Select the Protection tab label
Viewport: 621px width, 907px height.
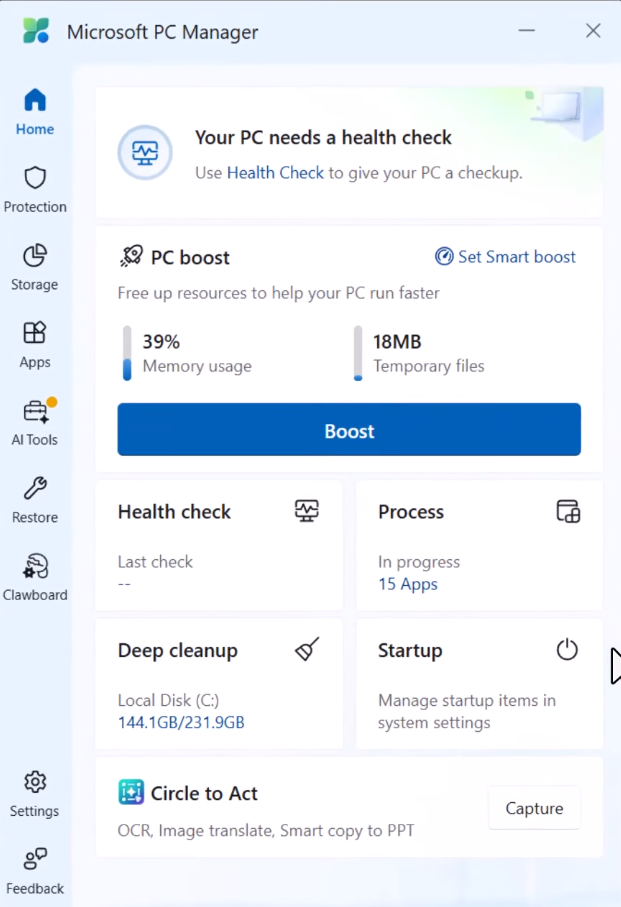[35, 207]
